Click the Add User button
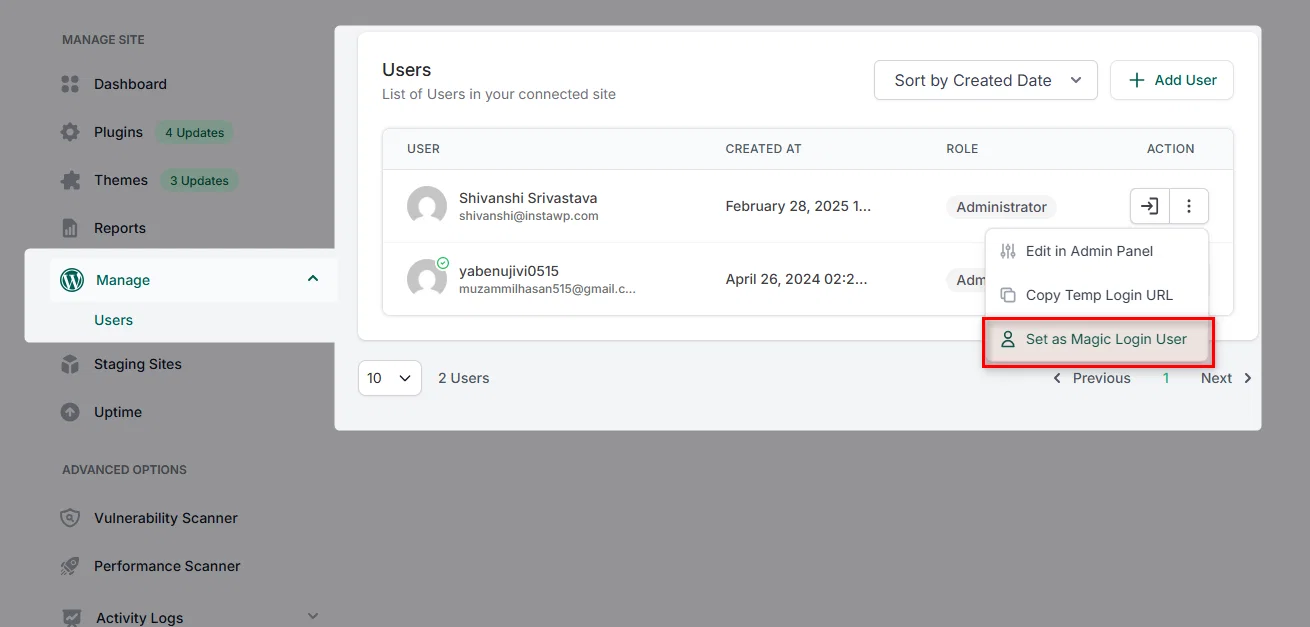1310x627 pixels. pos(1172,80)
